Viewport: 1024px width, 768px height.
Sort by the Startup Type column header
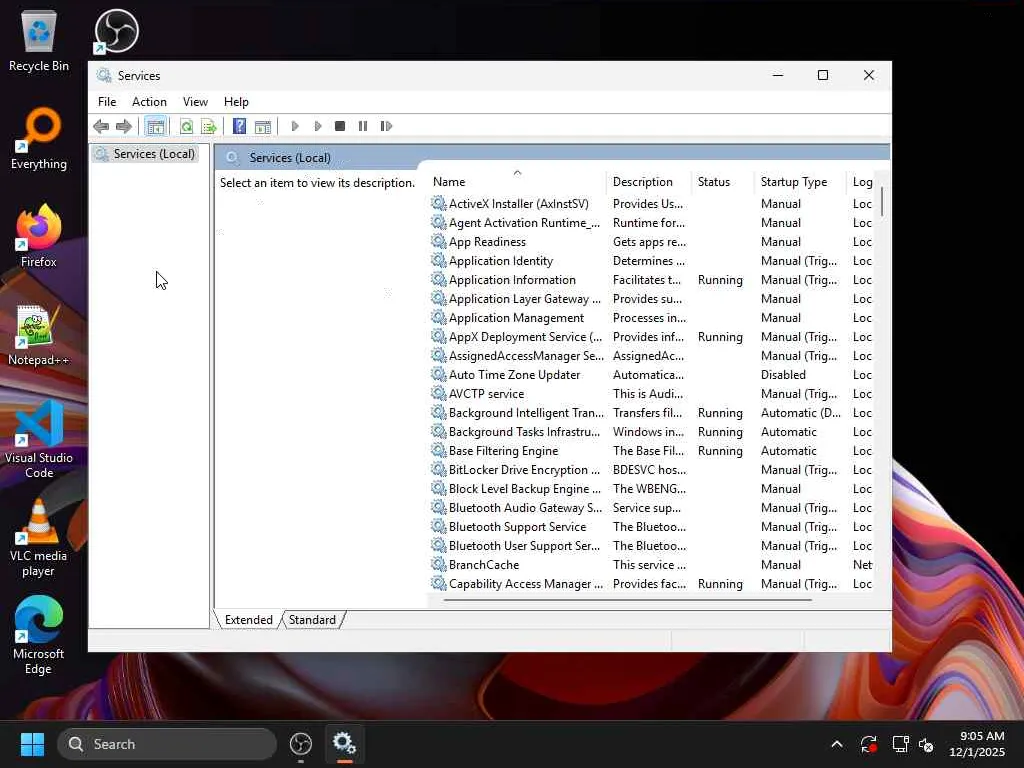click(793, 182)
